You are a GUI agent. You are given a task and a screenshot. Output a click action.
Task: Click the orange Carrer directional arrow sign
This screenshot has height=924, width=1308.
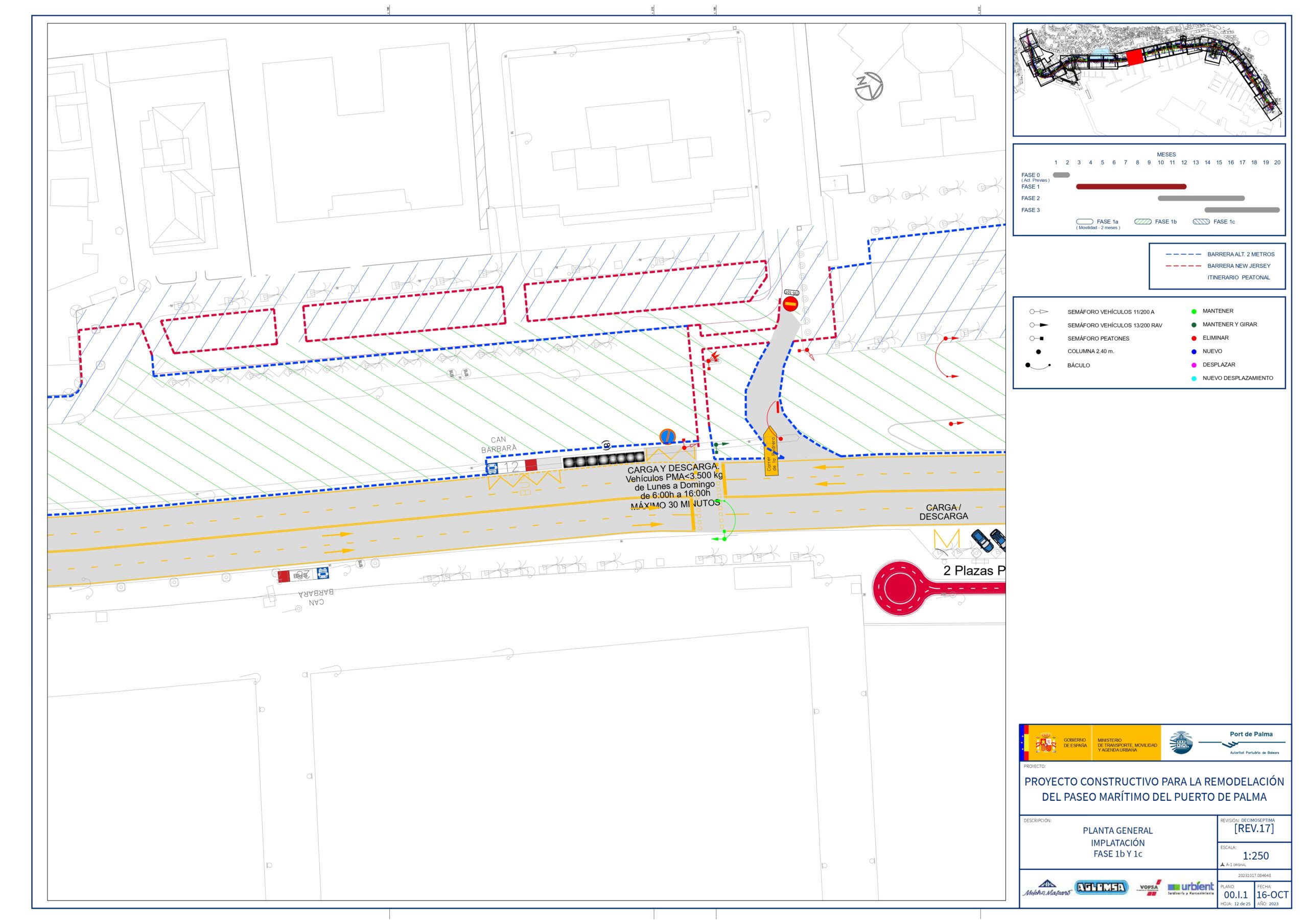(x=771, y=452)
